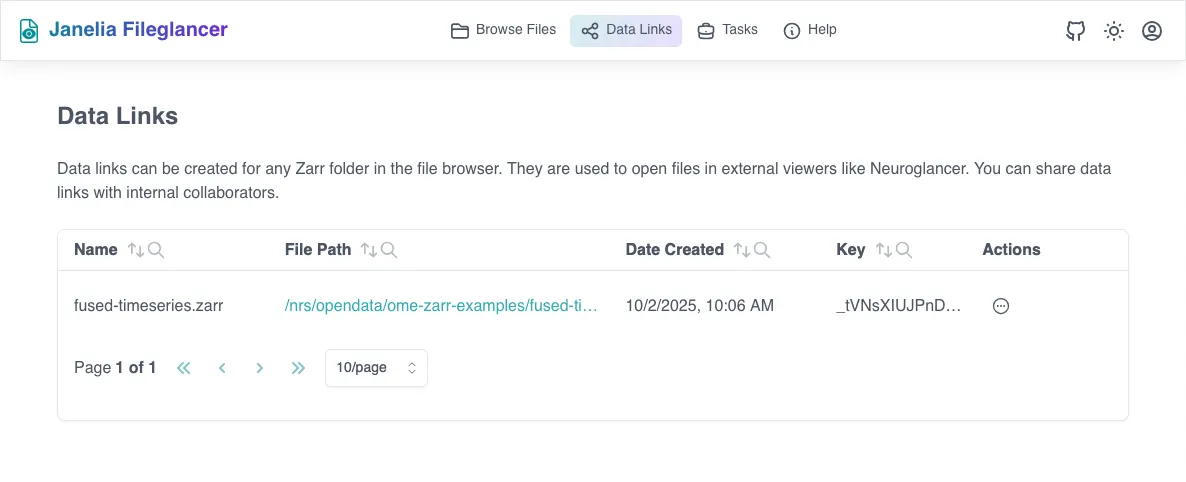Open the user profile icon
This screenshot has width=1186, height=482.
[1152, 31]
